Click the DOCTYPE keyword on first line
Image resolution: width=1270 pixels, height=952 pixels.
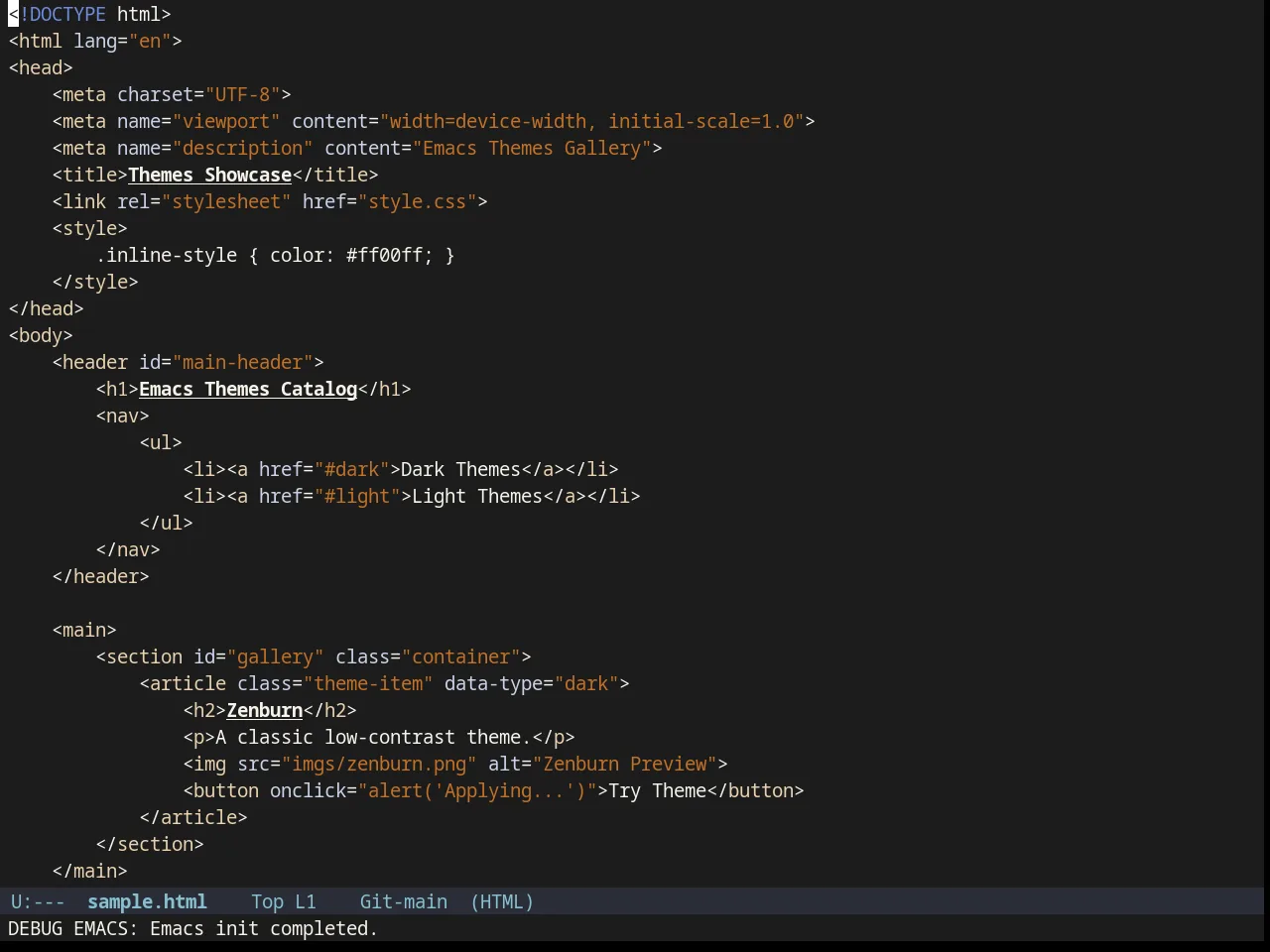(67, 14)
